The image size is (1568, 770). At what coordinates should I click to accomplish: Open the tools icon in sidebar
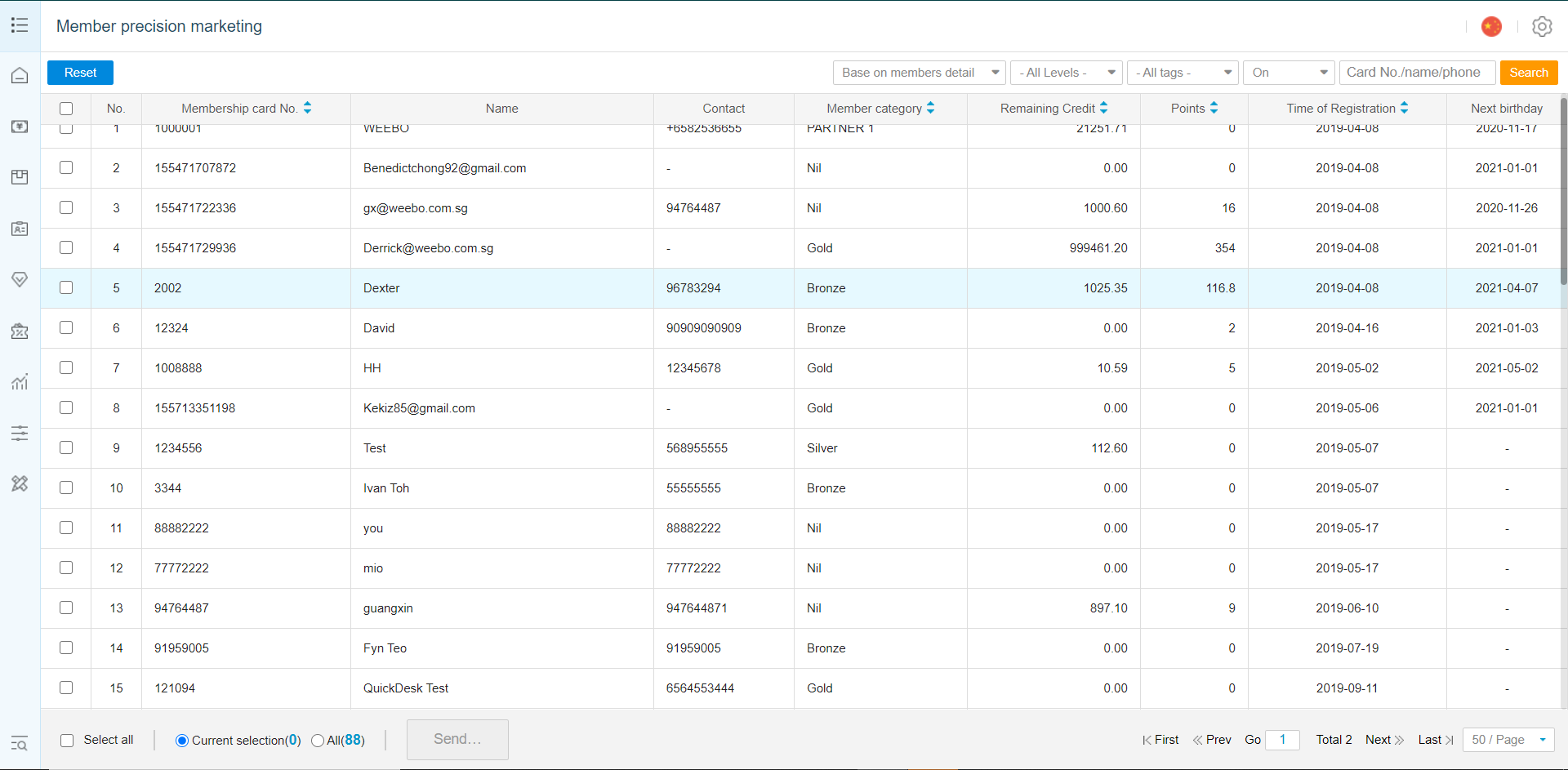20,483
